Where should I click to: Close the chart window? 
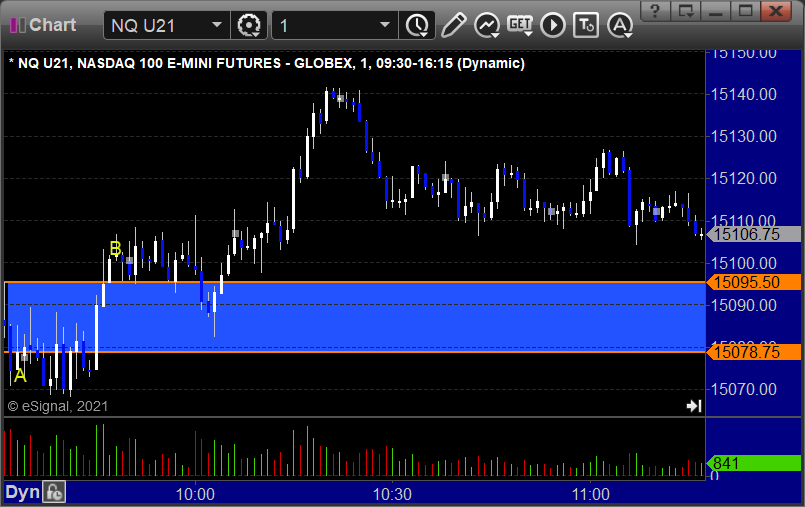click(x=776, y=11)
